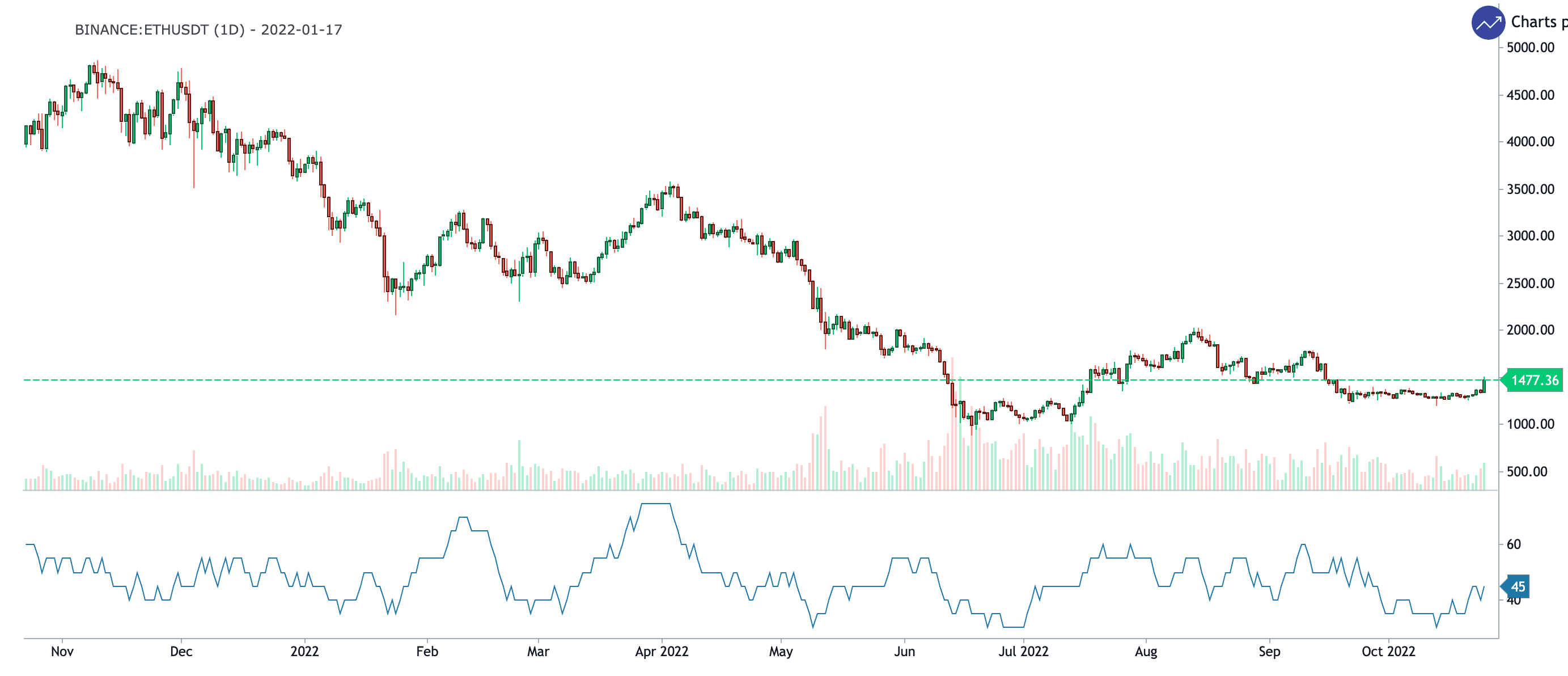Select the Dec date axis marker
The width and height of the screenshot is (1568, 676).
(181, 651)
